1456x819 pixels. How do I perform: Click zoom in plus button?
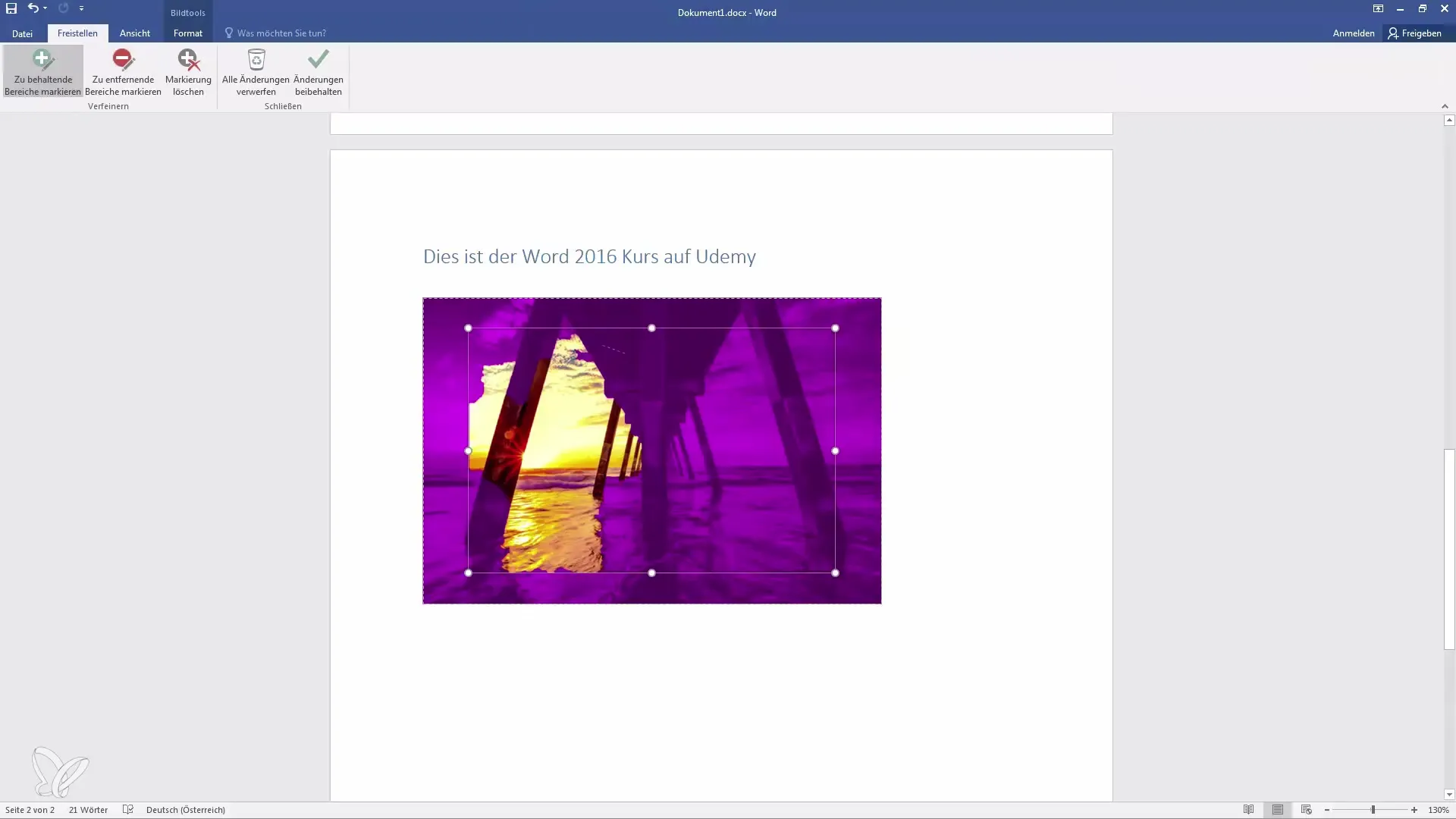(x=1414, y=810)
